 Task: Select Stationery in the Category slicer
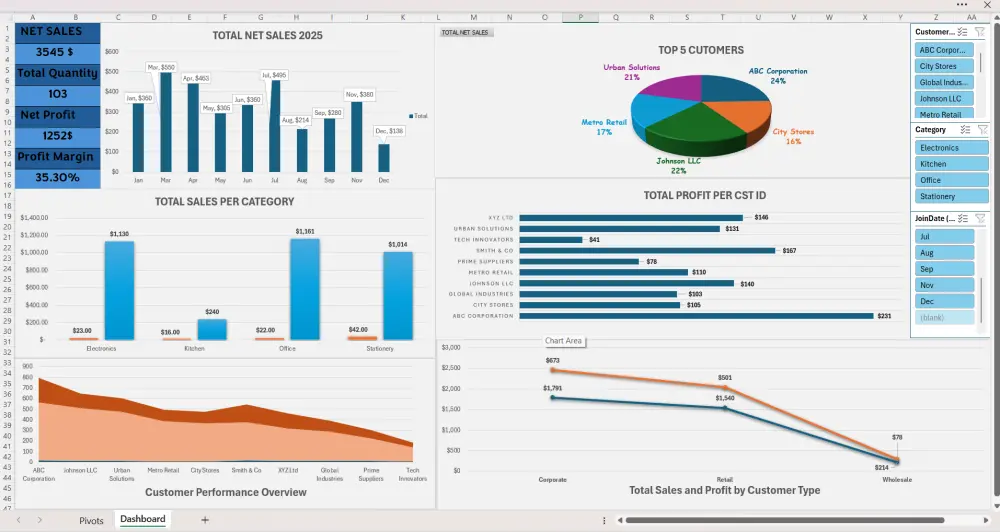tap(951, 196)
